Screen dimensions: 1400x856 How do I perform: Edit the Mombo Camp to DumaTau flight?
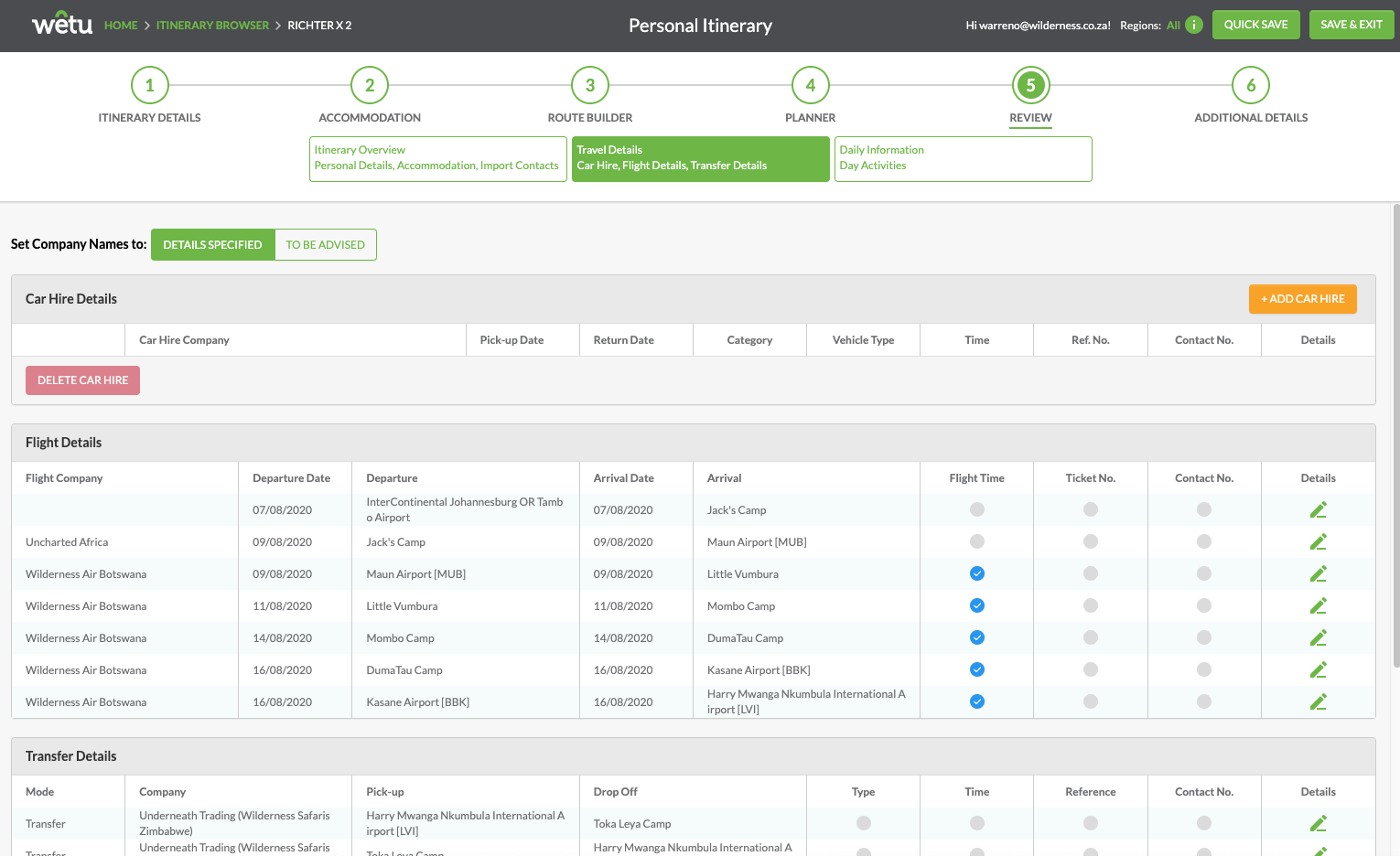1318,638
